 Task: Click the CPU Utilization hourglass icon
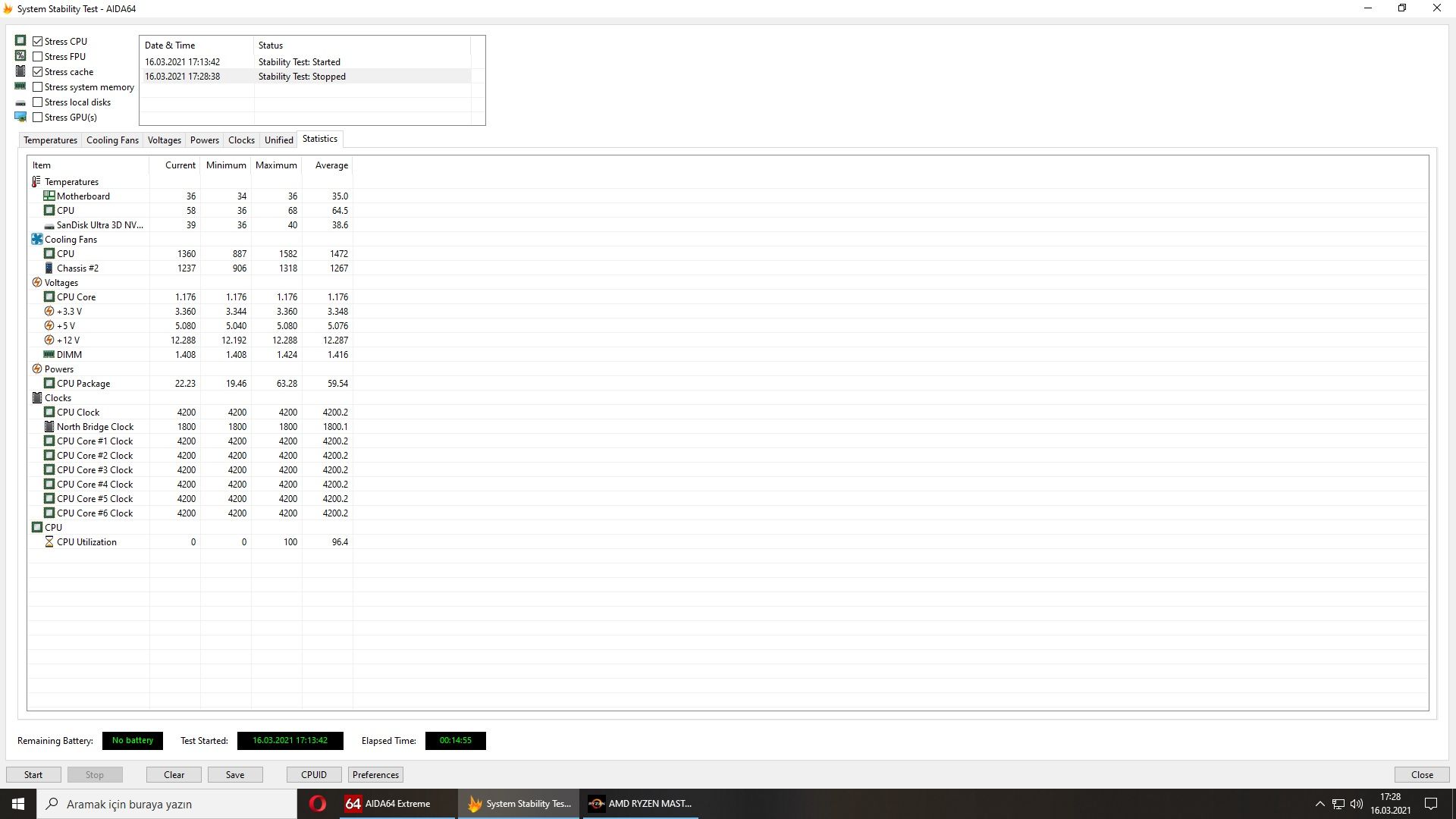[49, 542]
